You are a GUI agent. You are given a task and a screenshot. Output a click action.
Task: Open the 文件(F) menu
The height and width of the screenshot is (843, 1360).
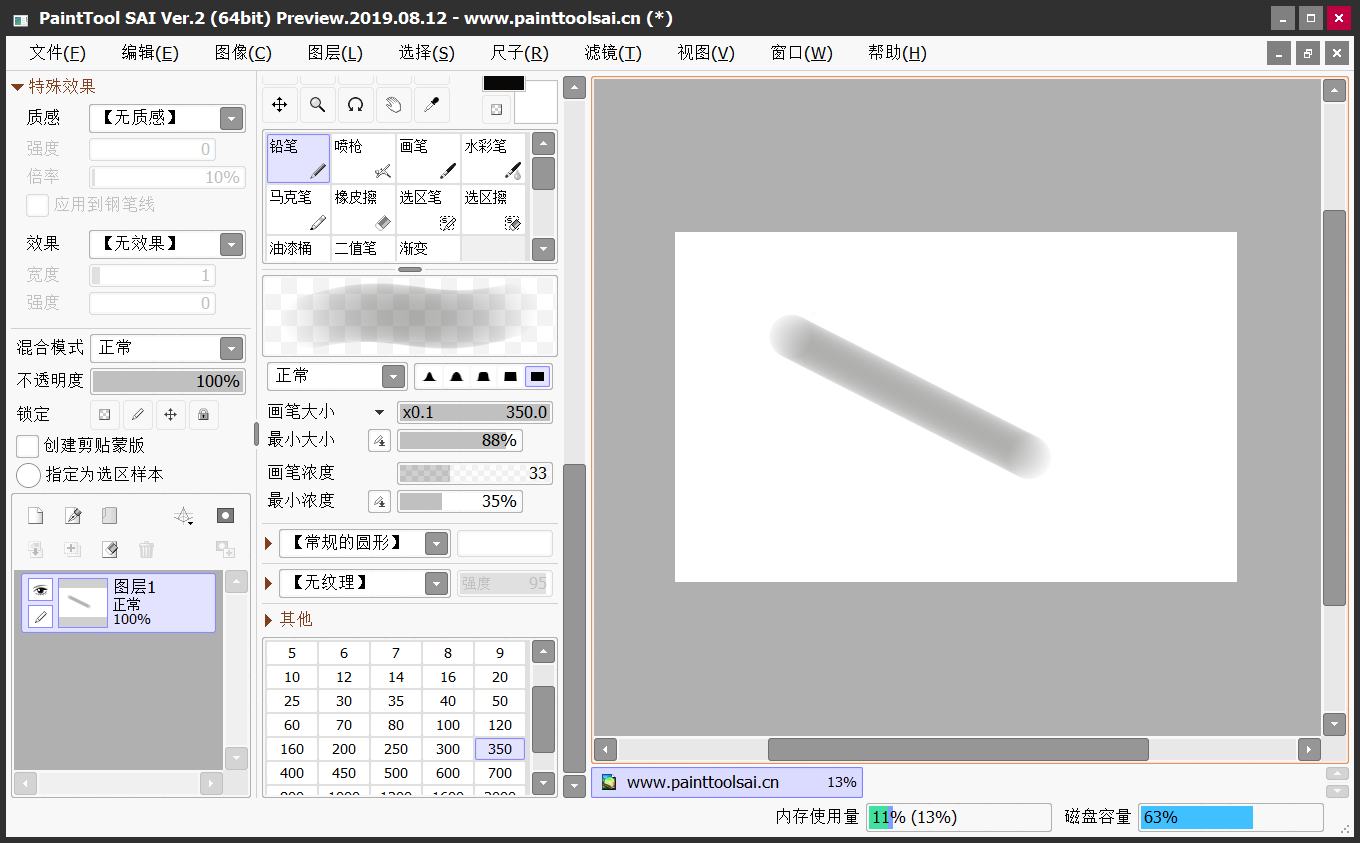(57, 53)
